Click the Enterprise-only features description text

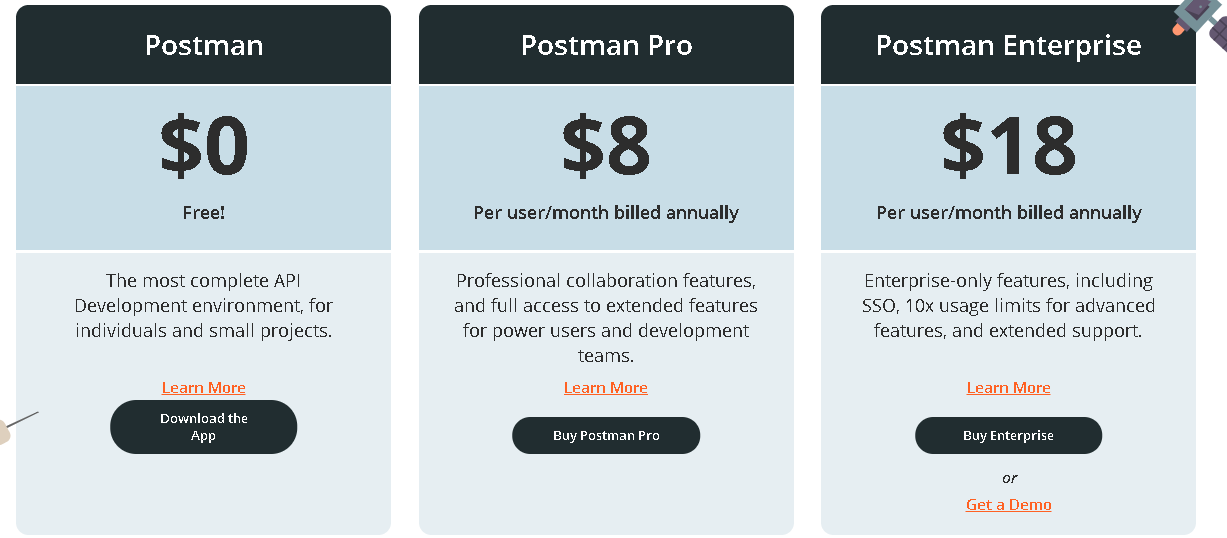pyautogui.click(x=1008, y=306)
